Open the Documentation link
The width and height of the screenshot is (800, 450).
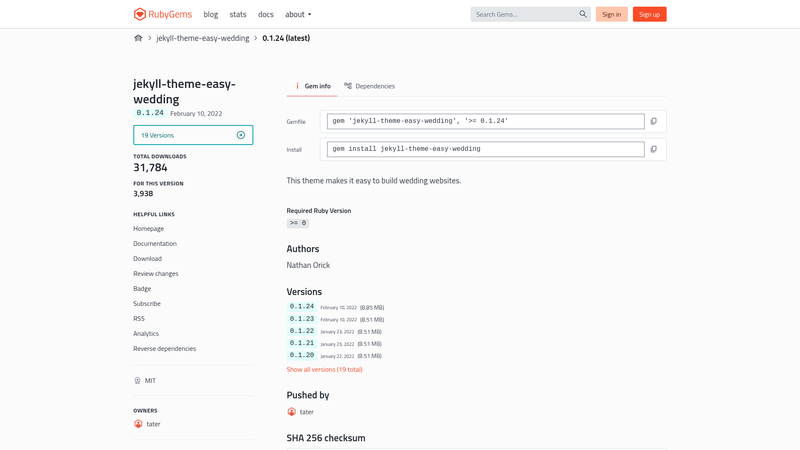(155, 244)
